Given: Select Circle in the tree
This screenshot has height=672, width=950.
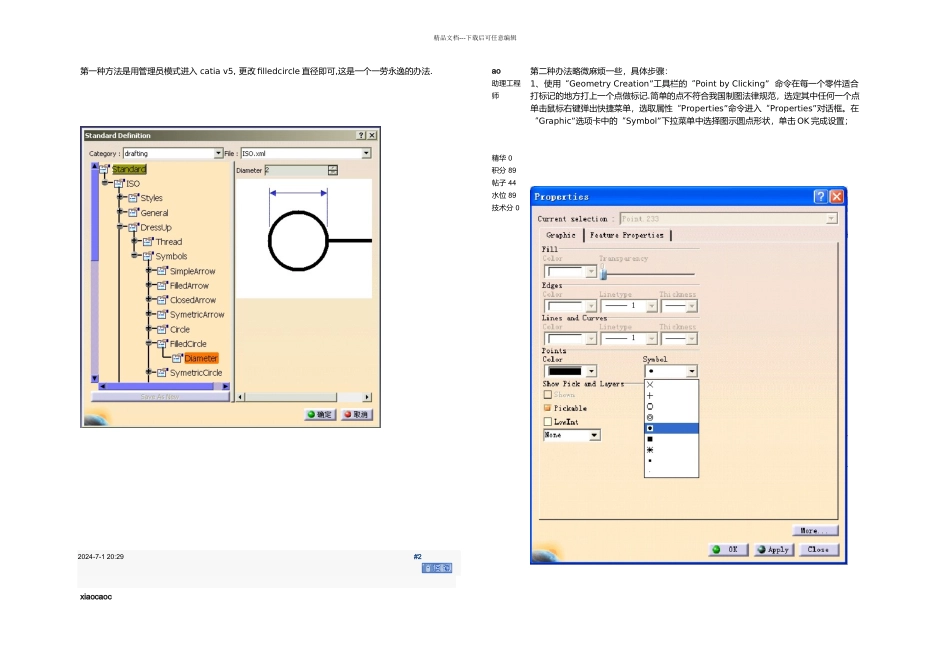Looking at the screenshot, I should point(179,329).
